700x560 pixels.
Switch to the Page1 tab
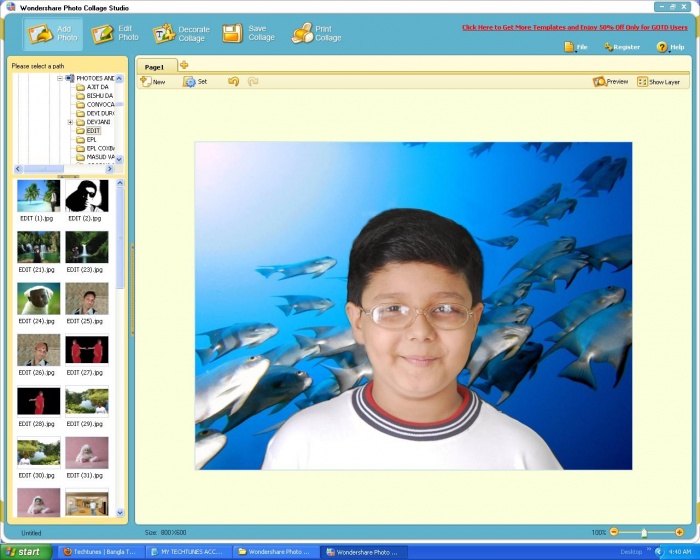coord(154,67)
